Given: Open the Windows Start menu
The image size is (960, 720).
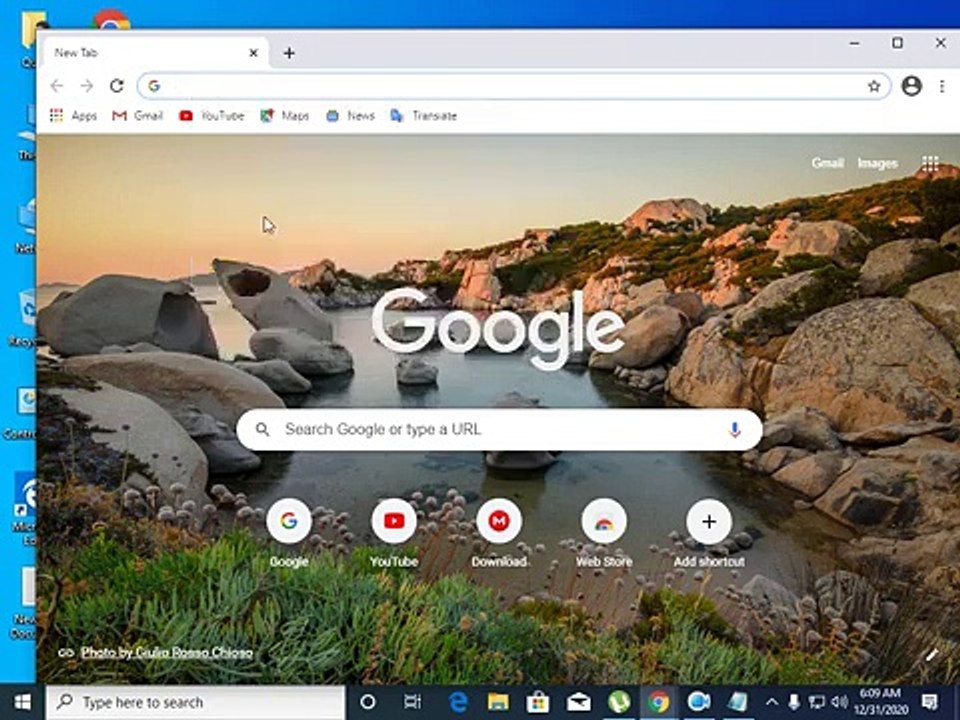Looking at the screenshot, I should pos(22,702).
